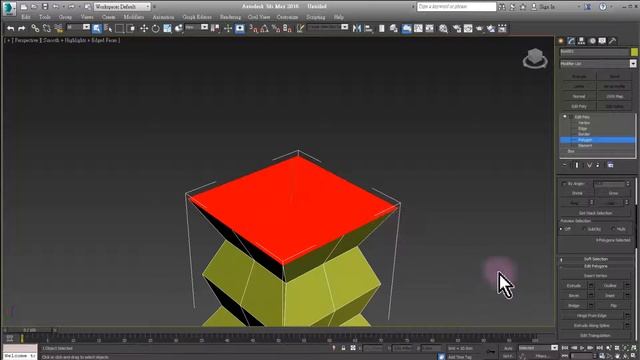The height and width of the screenshot is (360, 640).
Task: Select Element sub-object level in stack
Action: [x=585, y=145]
